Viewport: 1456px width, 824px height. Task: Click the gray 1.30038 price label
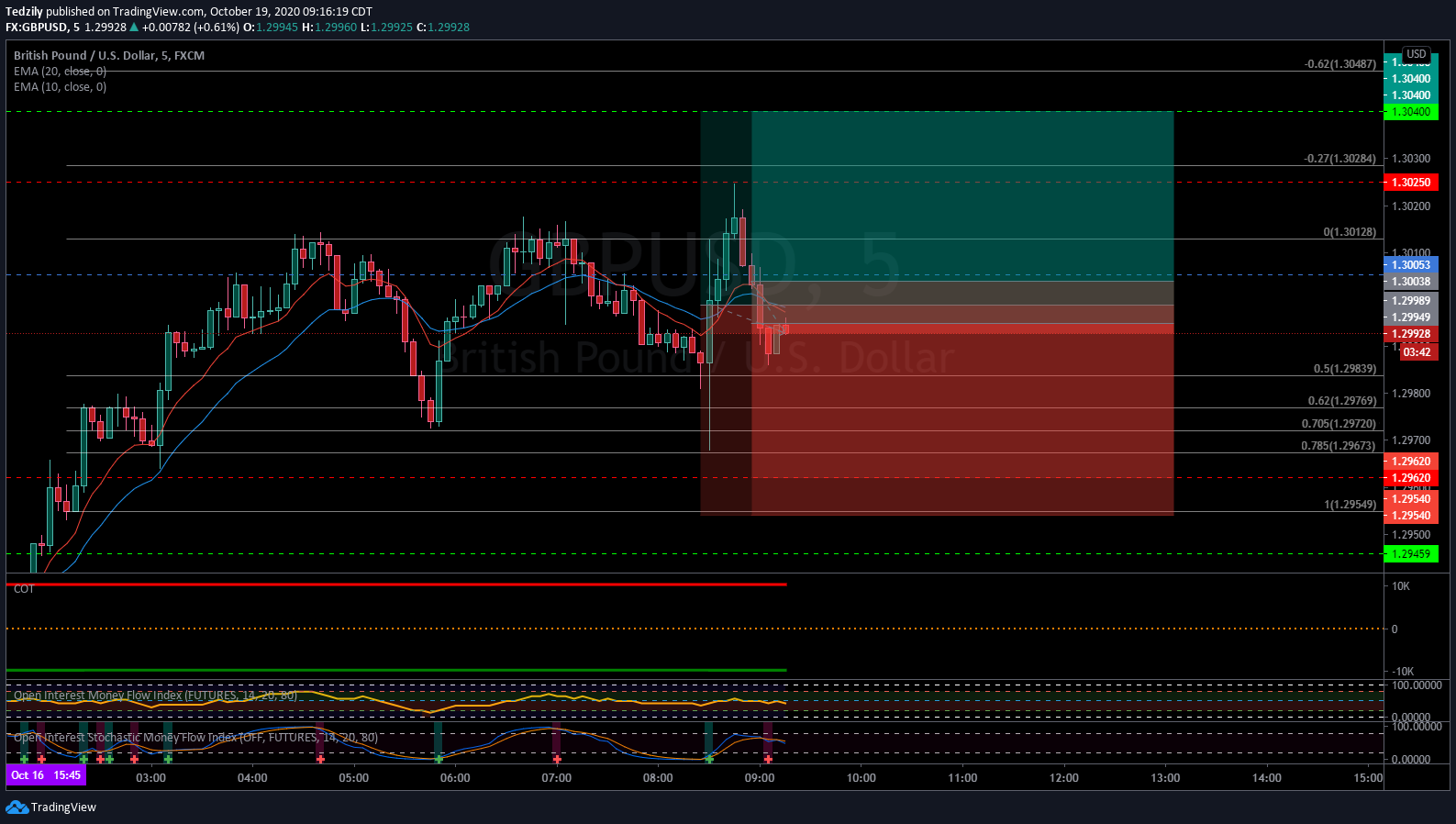(x=1411, y=282)
